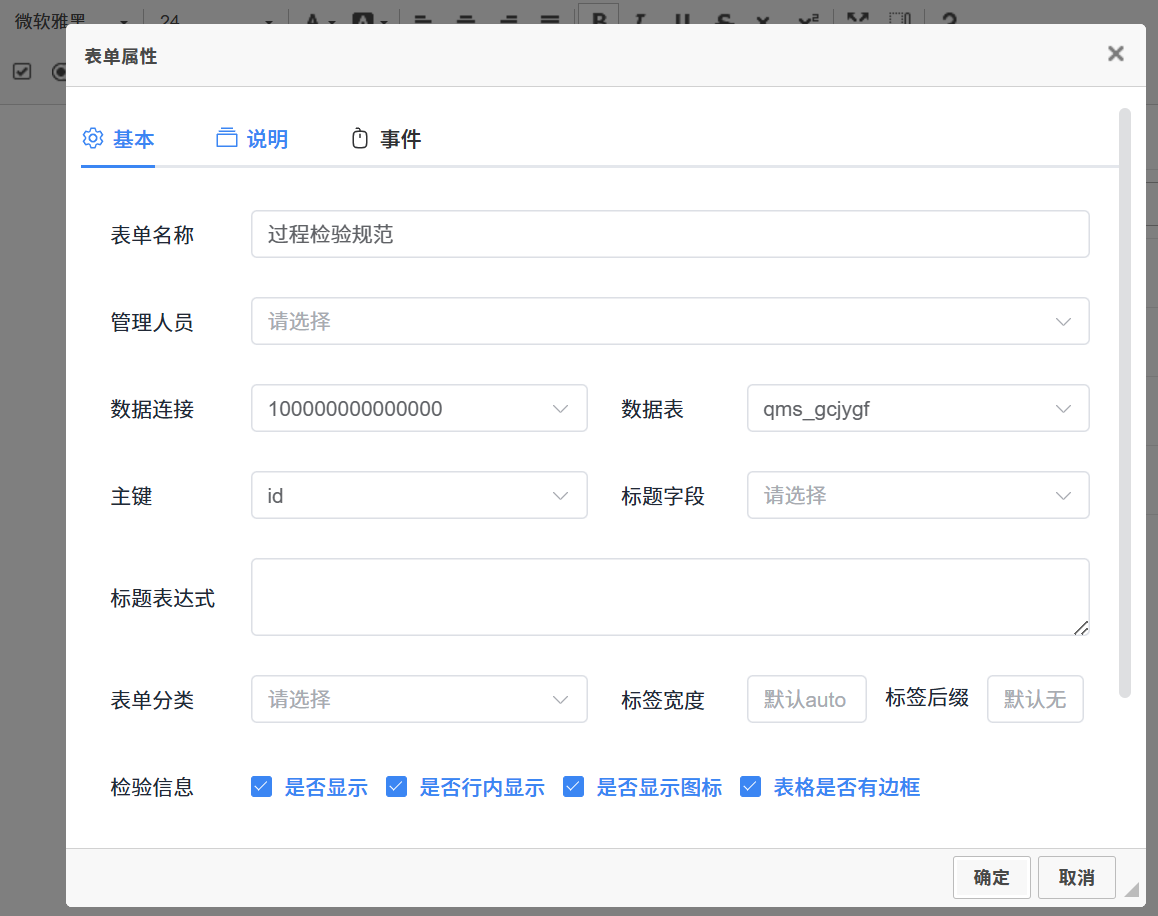The width and height of the screenshot is (1158, 916).
Task: Click into the 表单名称 input field
Action: 669,235
